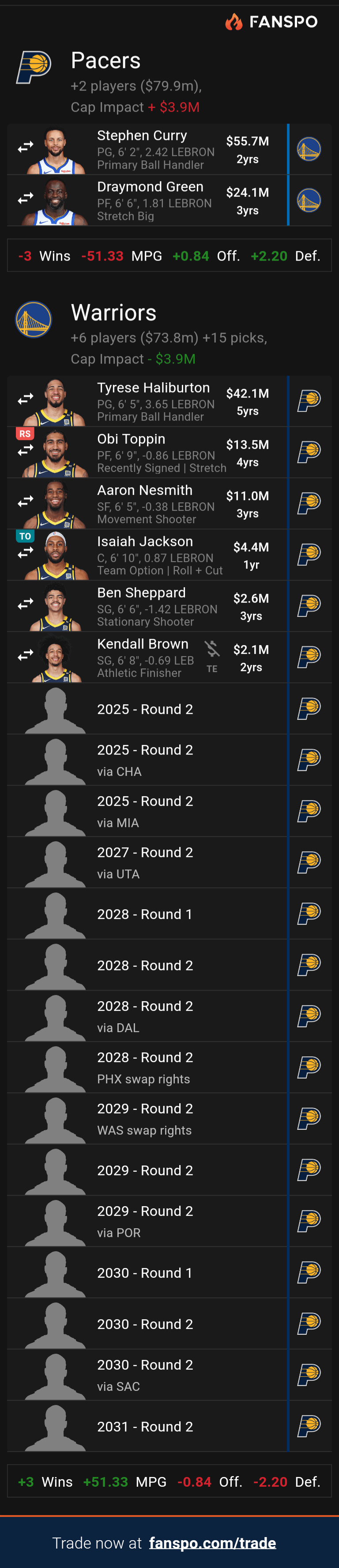Click swap arrows beside Draymond Green

pos(26,198)
